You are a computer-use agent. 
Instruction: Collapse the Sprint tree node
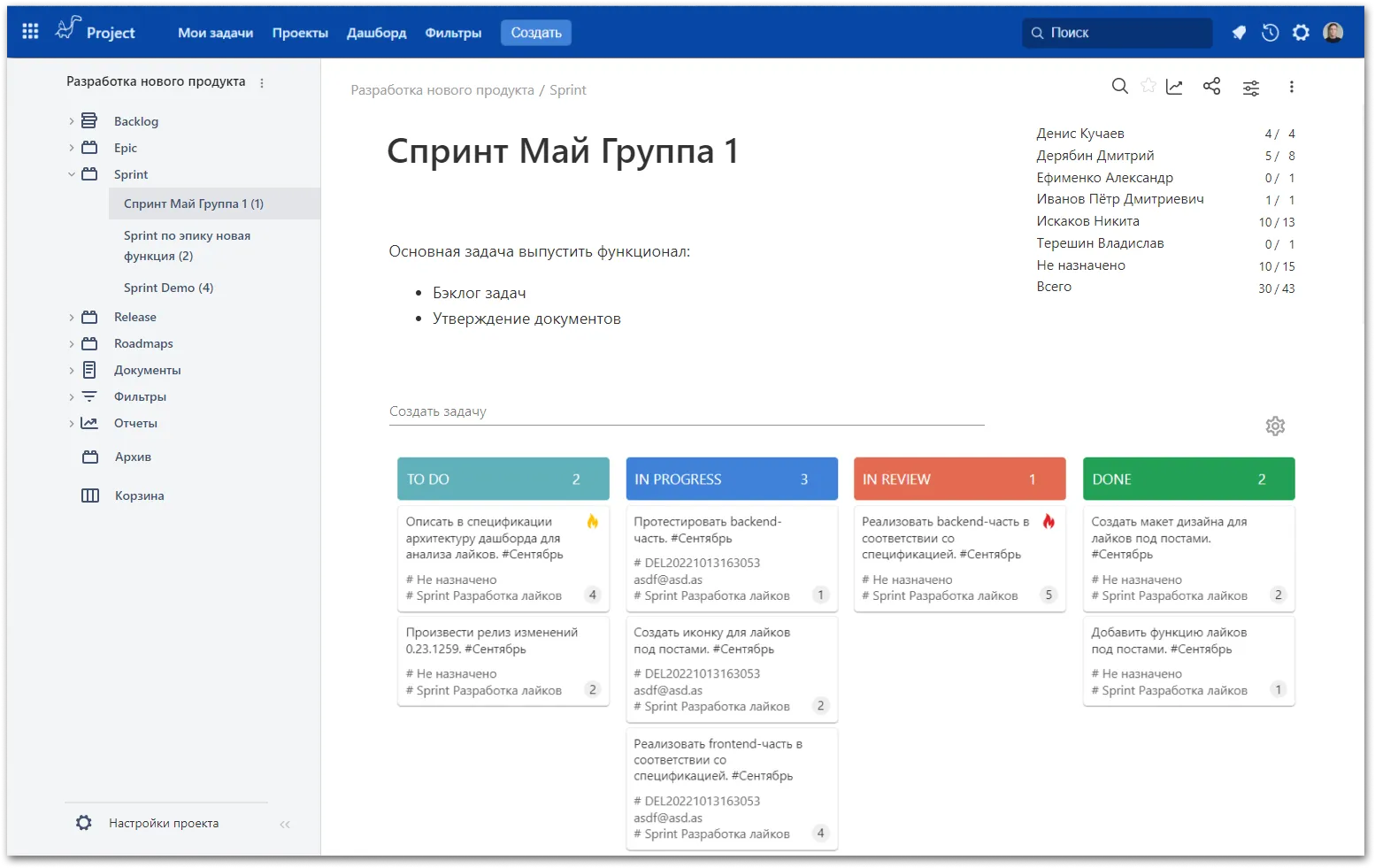[x=72, y=174]
